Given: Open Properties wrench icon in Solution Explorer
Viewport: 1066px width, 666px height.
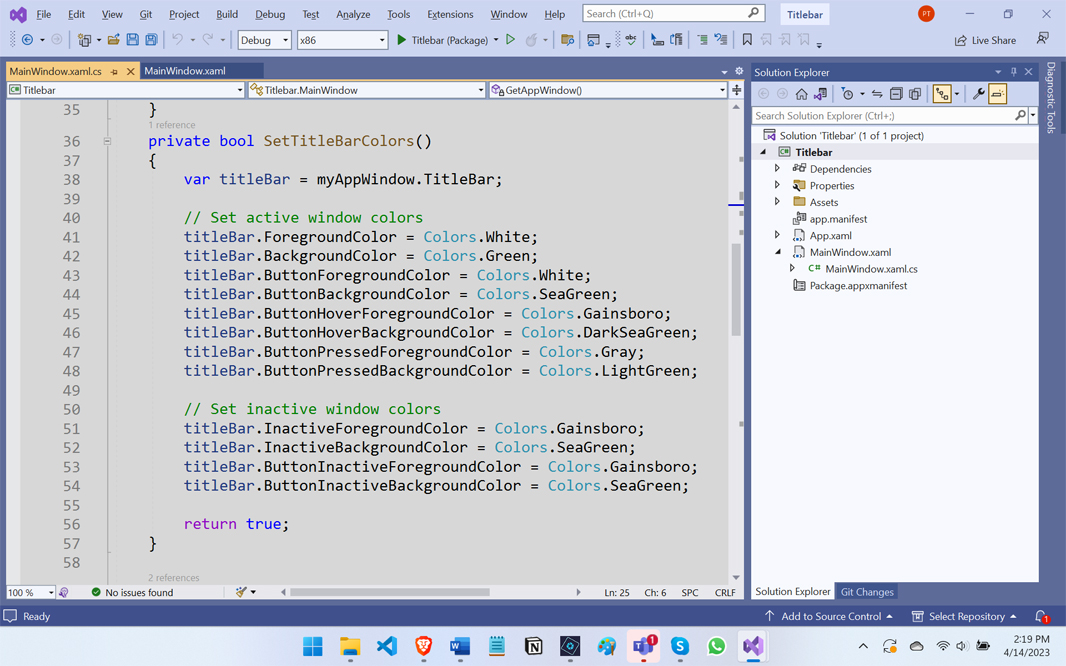Looking at the screenshot, I should [978, 94].
